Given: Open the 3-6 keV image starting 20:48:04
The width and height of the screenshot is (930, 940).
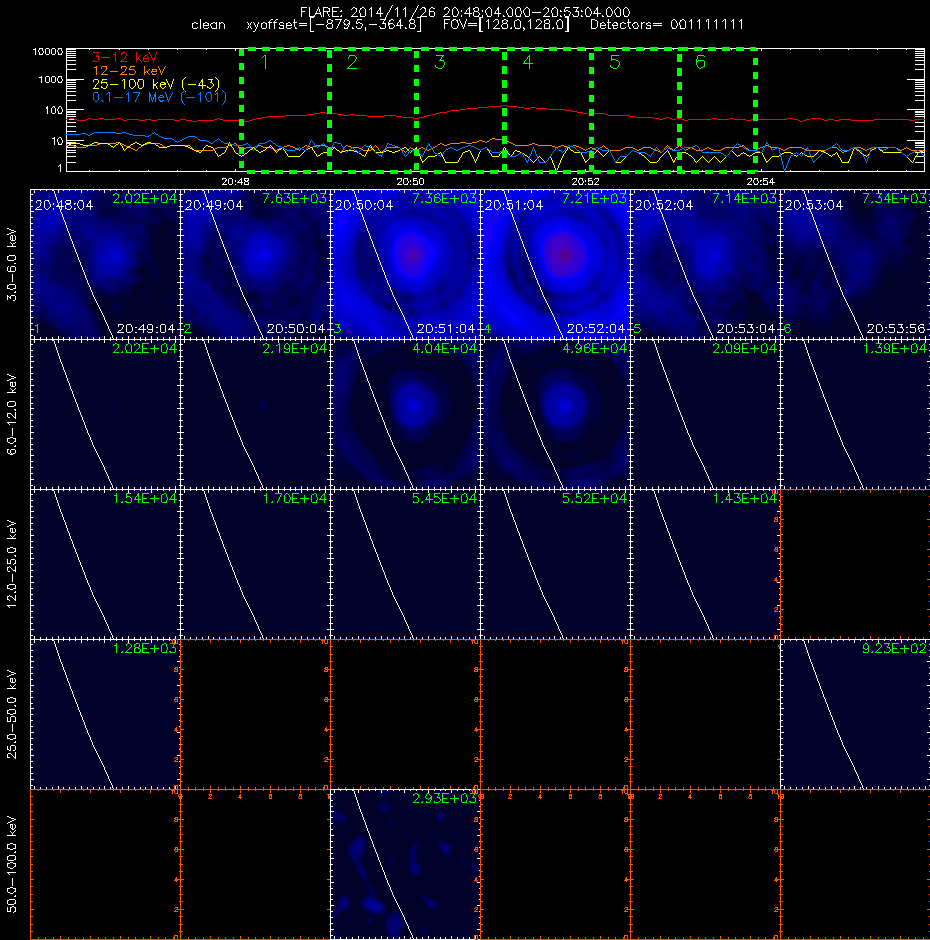Looking at the screenshot, I should click(105, 264).
